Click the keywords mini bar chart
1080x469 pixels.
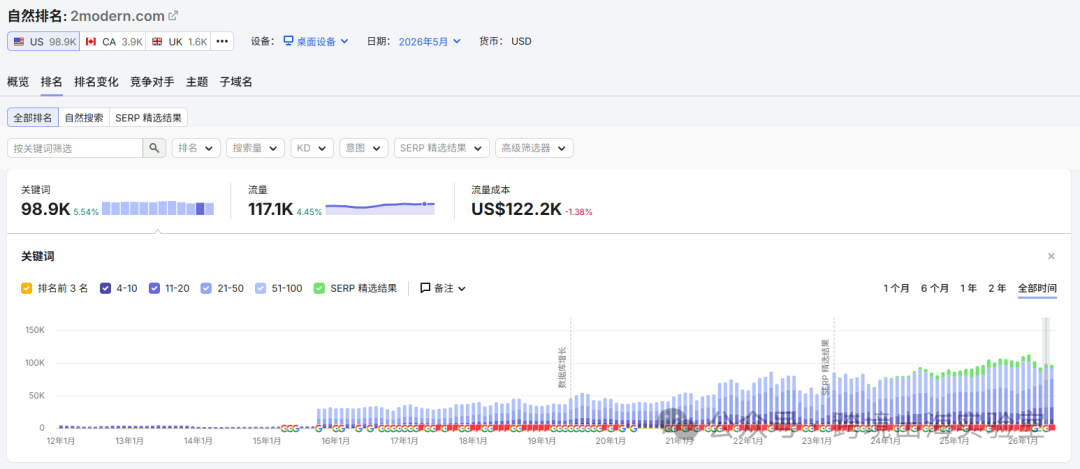[x=158, y=208]
